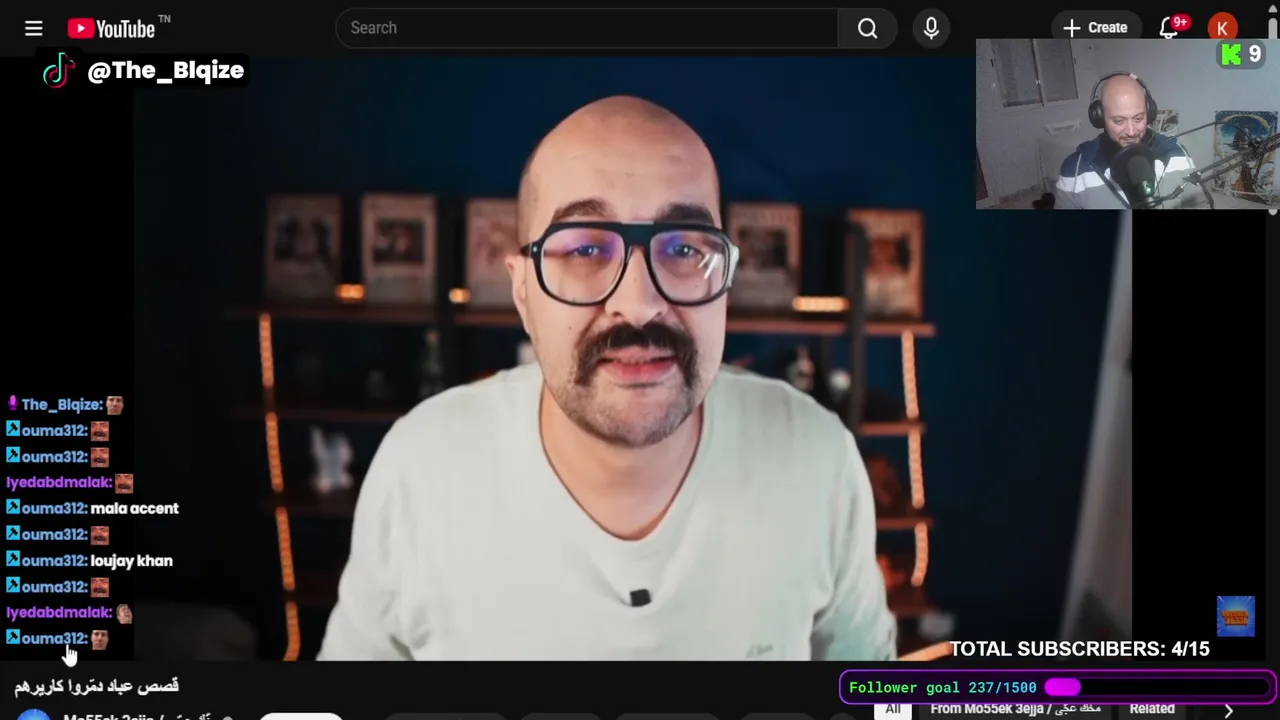
Task: Click the '@The_Blqize' TikTok handle
Action: 166,70
